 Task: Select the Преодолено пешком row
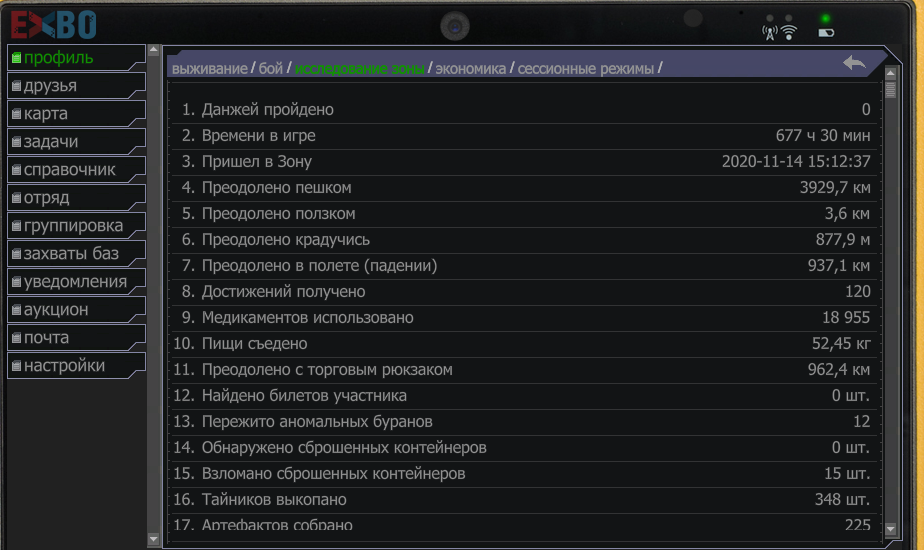(524, 187)
